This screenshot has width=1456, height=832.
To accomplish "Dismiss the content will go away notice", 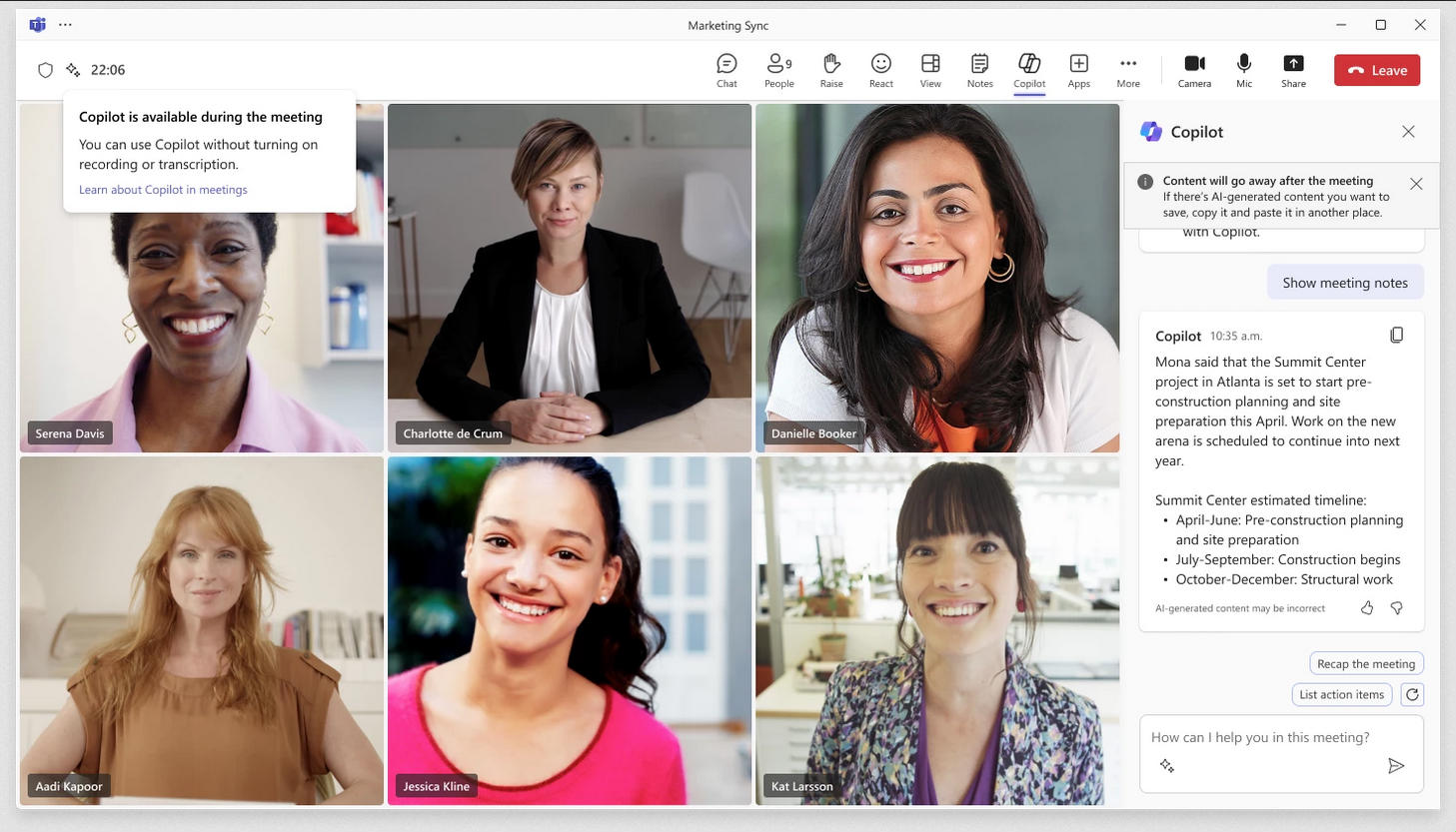I will 1416,184.
